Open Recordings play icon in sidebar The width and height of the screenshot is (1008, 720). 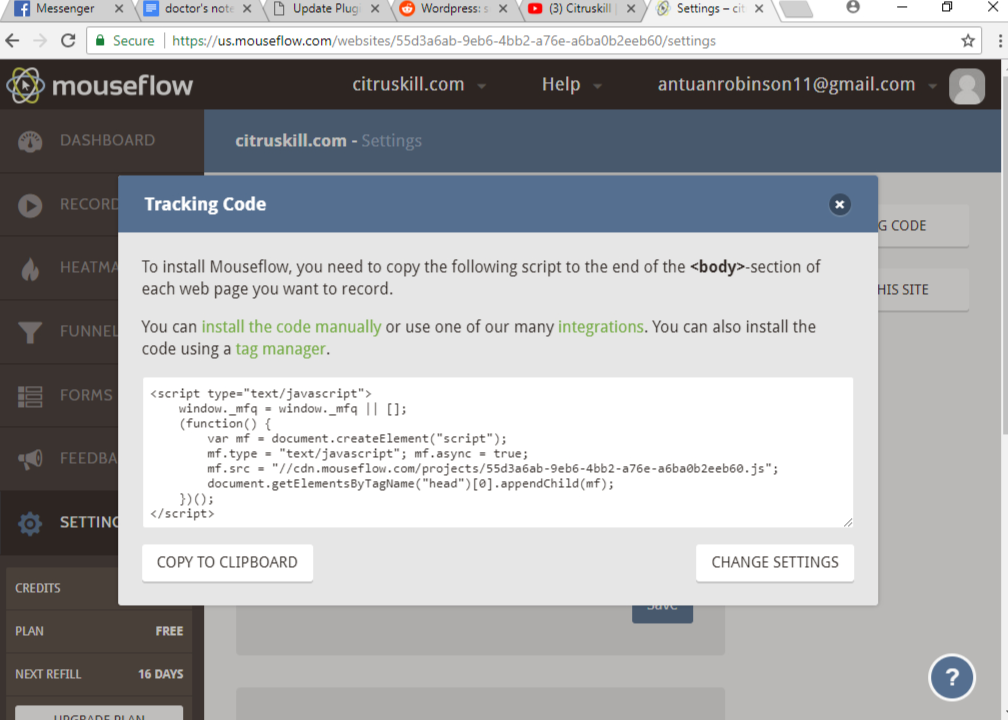tap(30, 205)
